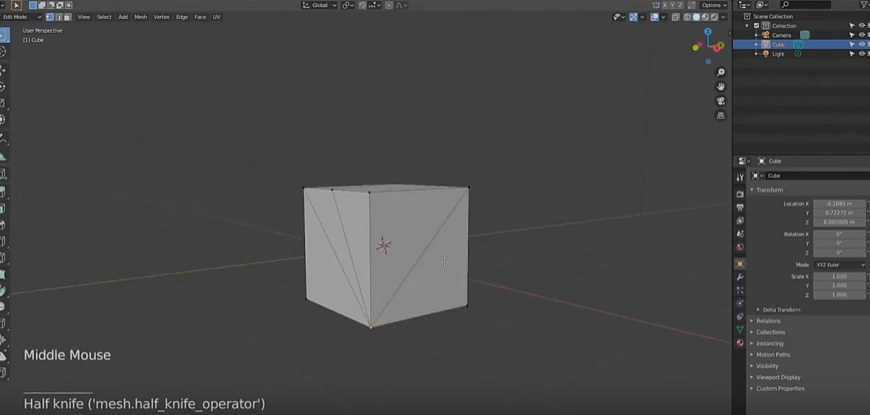Open the Object Data properties triangle icon
The width and height of the screenshot is (870, 415).
(x=740, y=329)
